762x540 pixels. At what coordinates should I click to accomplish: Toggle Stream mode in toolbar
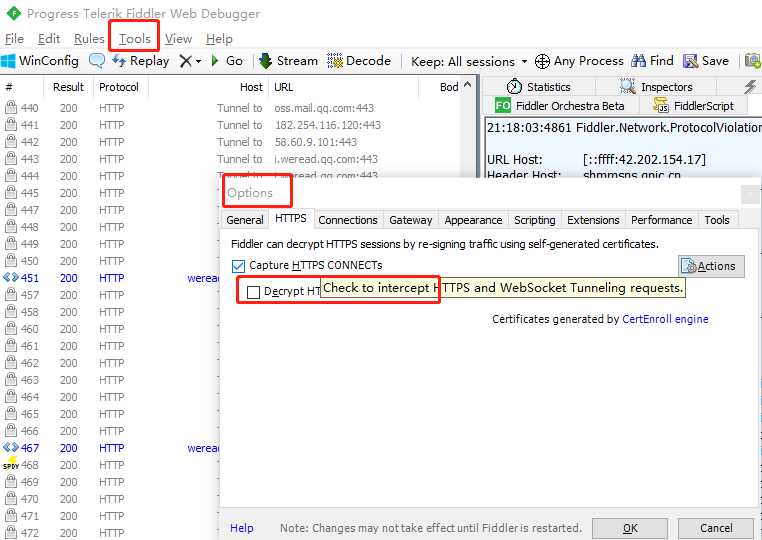pyautogui.click(x=288, y=61)
